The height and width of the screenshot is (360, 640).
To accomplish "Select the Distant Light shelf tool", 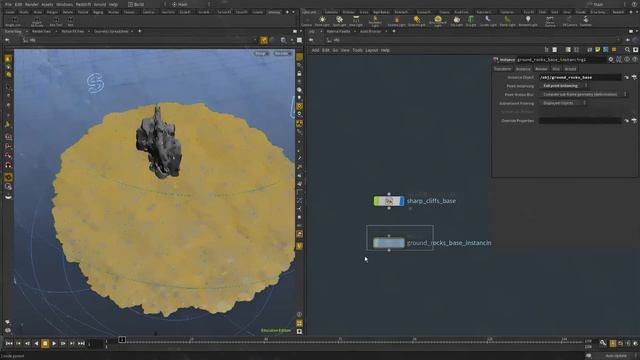I will (417, 21).
